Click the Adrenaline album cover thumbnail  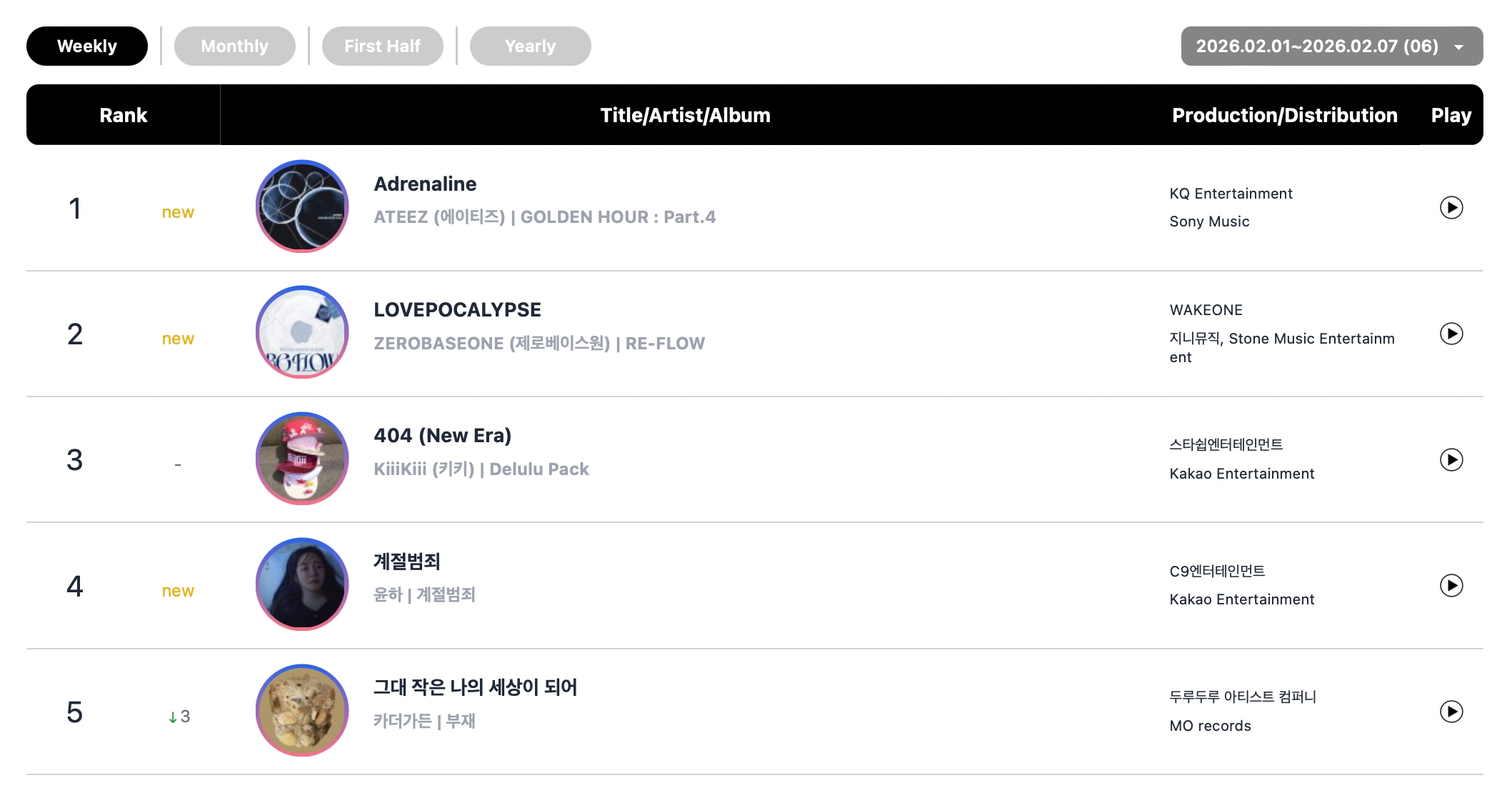[x=302, y=206]
